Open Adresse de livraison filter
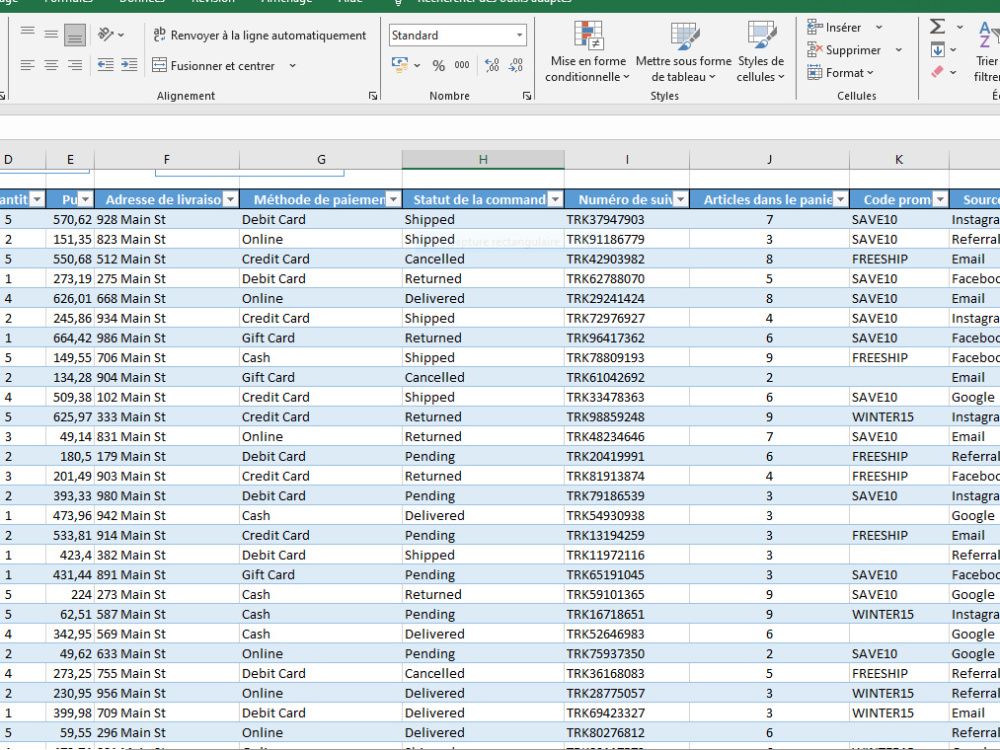The image size is (1000, 750). (x=230, y=200)
